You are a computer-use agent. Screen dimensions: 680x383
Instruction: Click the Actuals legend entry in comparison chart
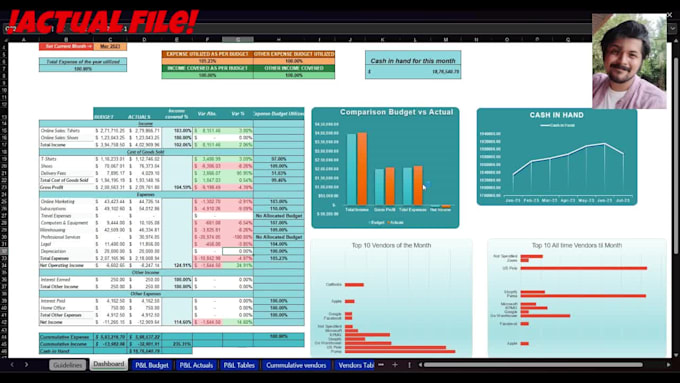click(396, 223)
